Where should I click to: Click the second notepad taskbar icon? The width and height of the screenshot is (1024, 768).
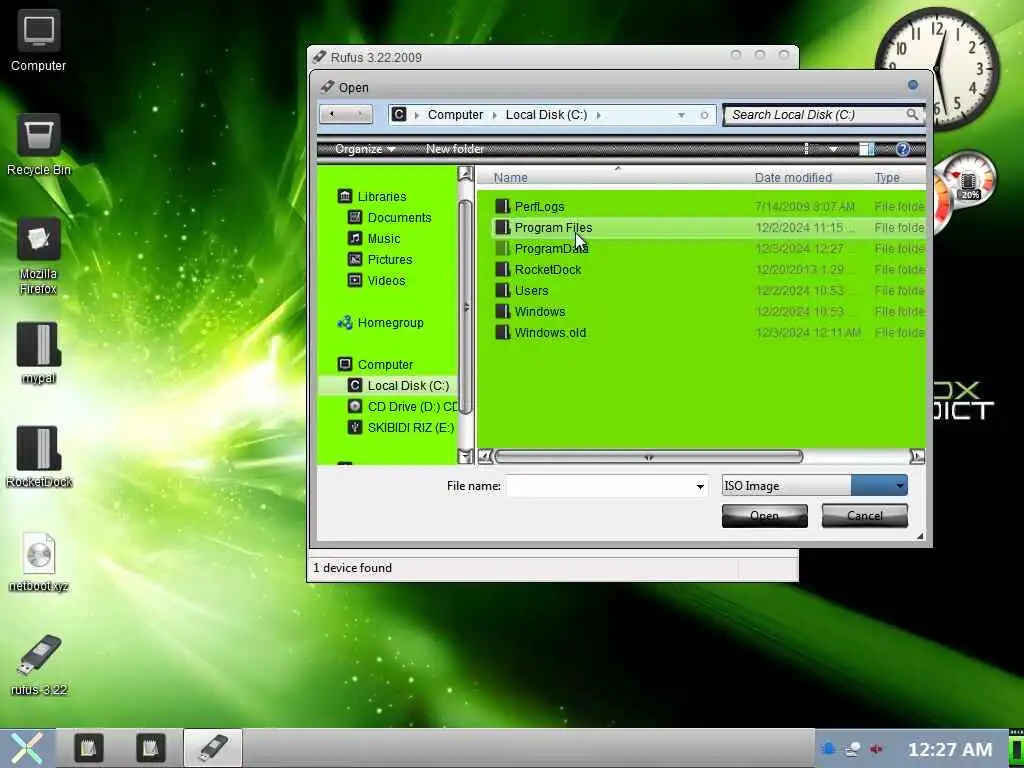point(150,748)
